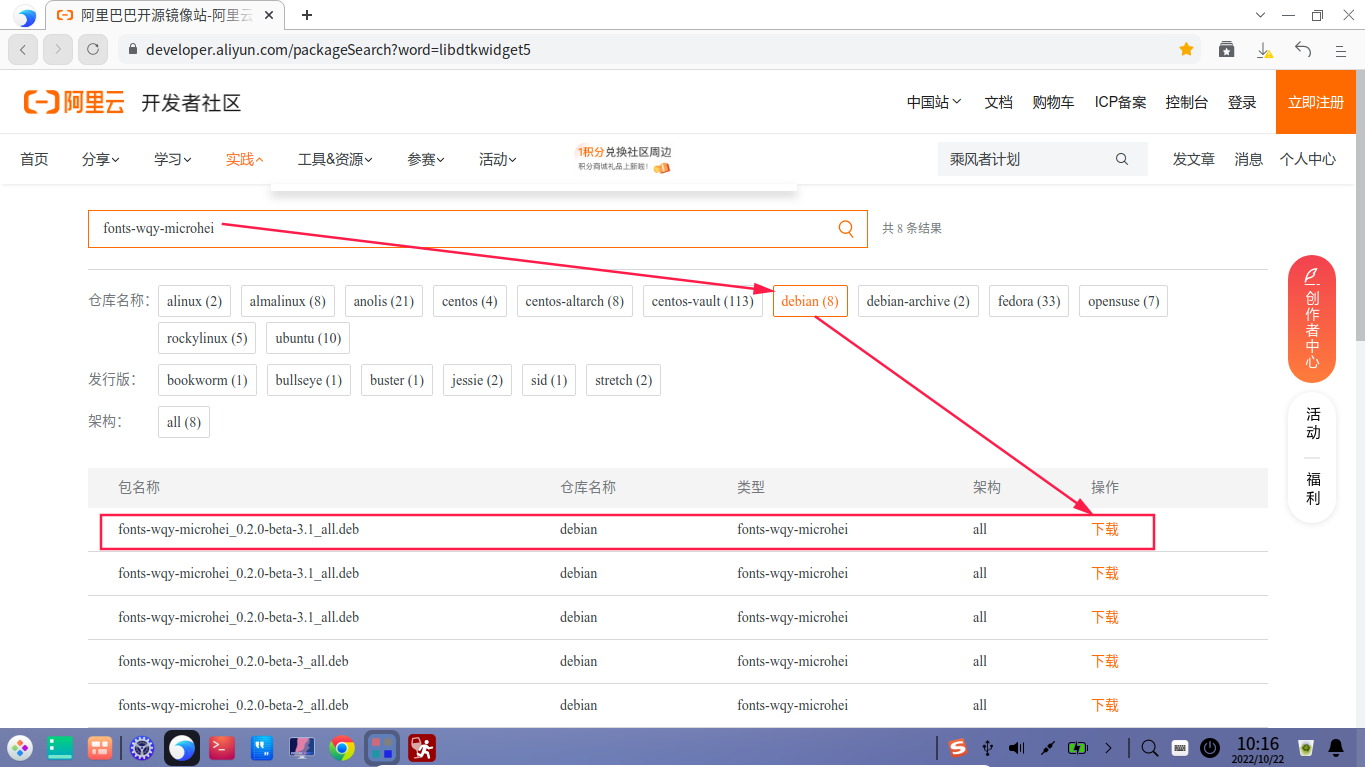Toggle the bookworm (1) release filter
Viewport: 1365px width, 767px height.
[206, 379]
